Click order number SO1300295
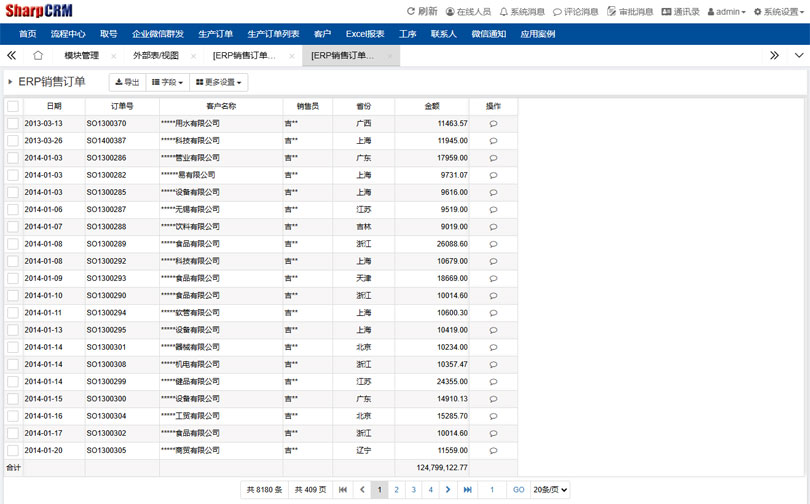 106,330
